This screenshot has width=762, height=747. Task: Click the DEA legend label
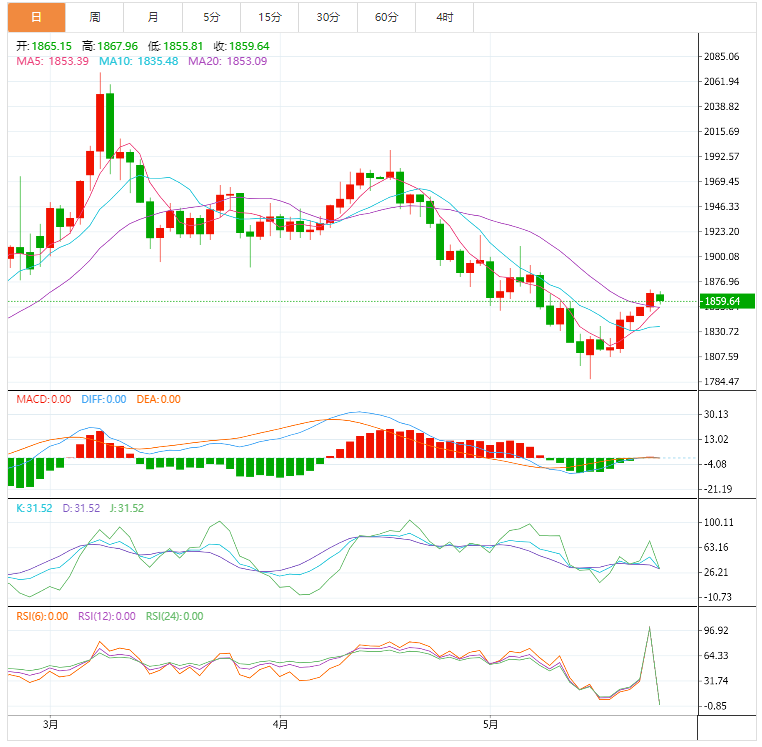point(157,399)
